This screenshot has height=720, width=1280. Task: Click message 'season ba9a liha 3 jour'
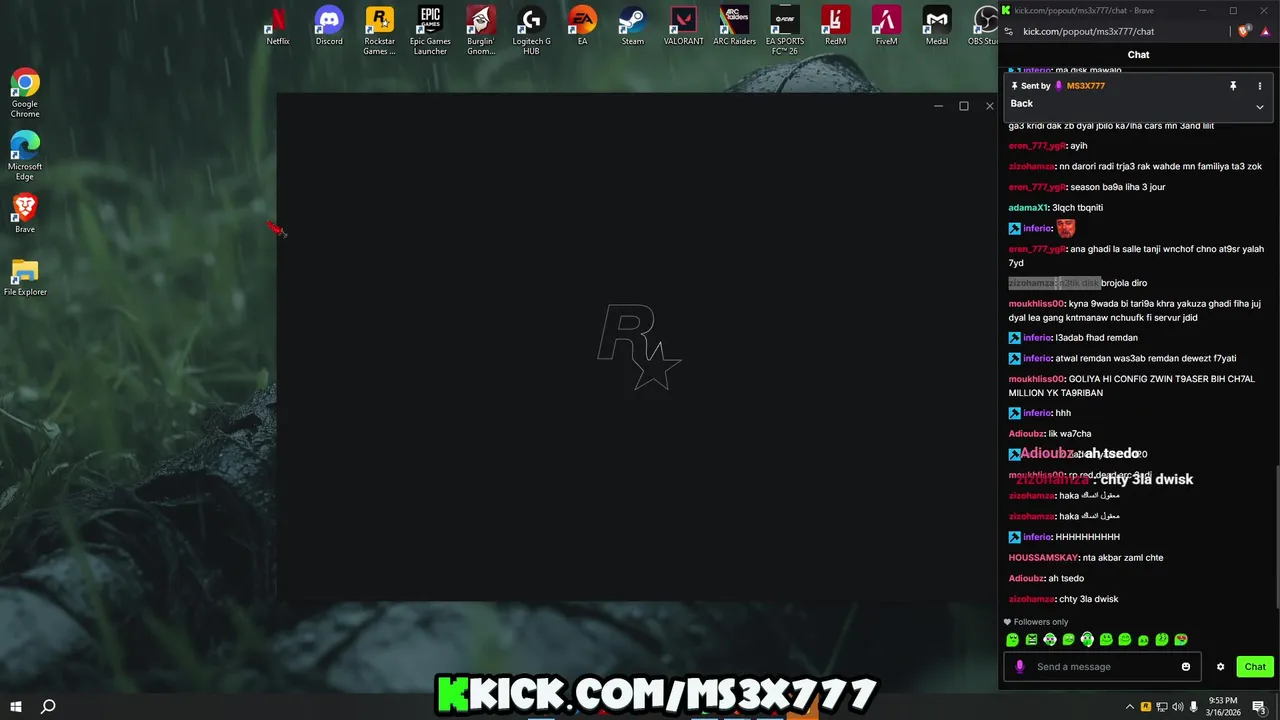point(1117,187)
